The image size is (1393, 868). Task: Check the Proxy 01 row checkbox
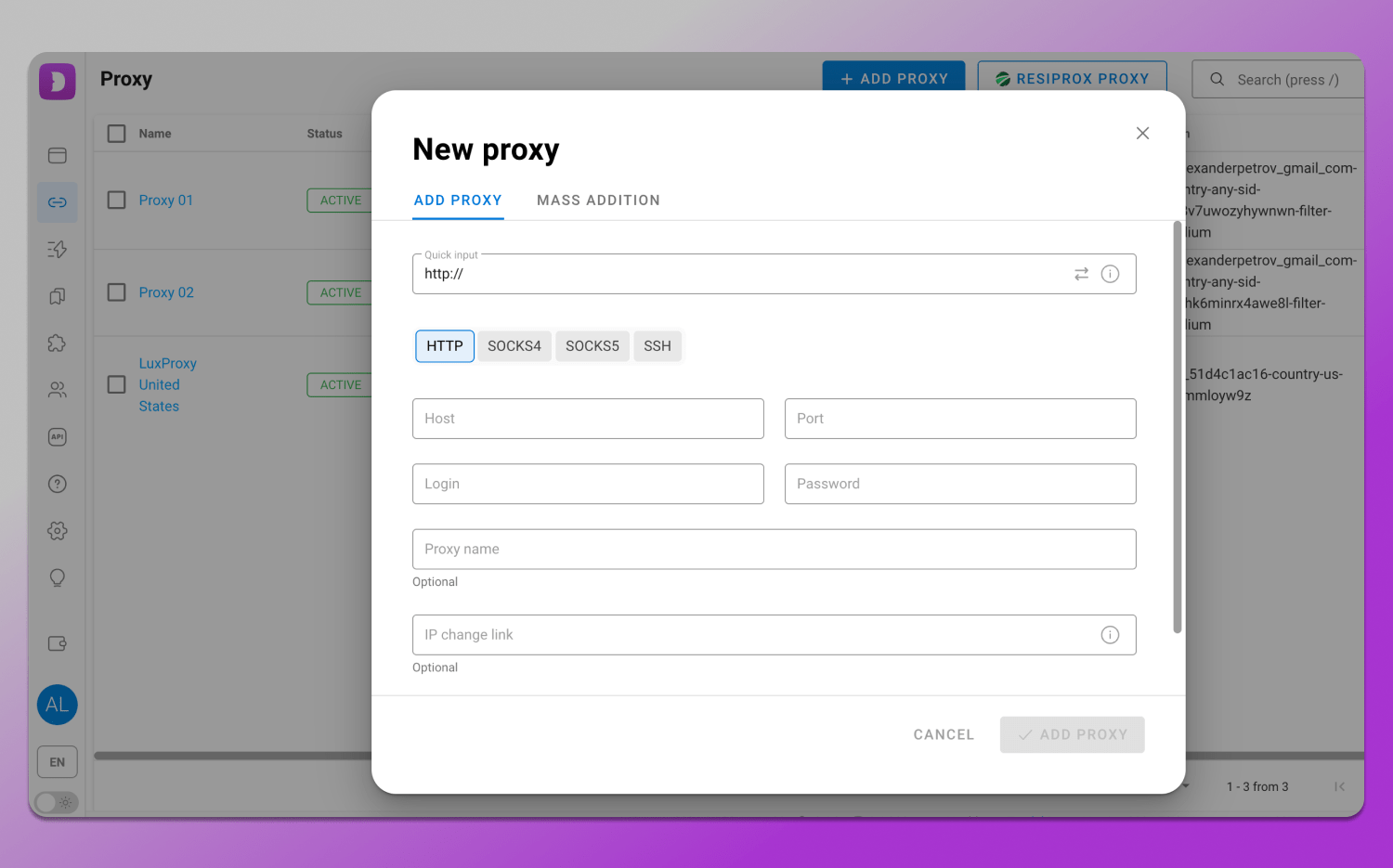click(117, 201)
